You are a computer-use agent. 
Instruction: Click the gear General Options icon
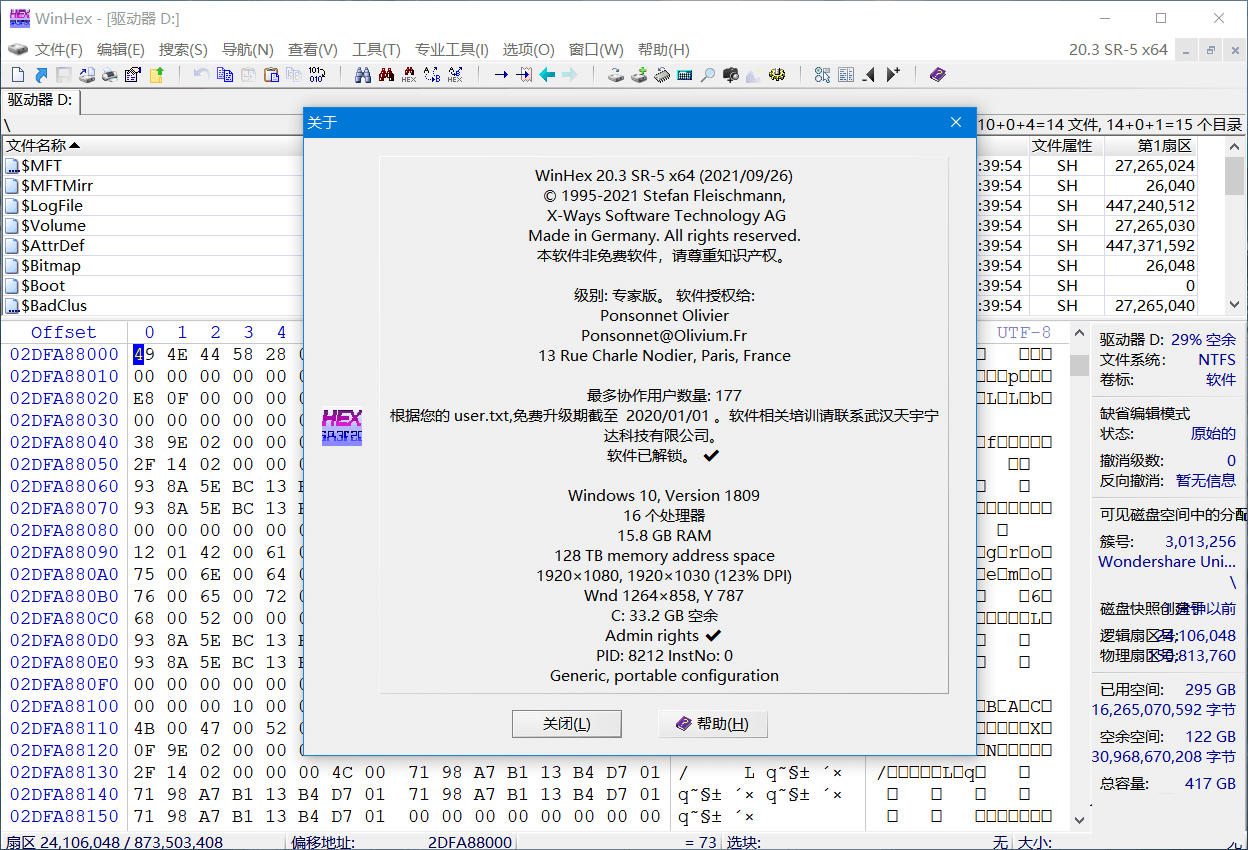[x=777, y=75]
